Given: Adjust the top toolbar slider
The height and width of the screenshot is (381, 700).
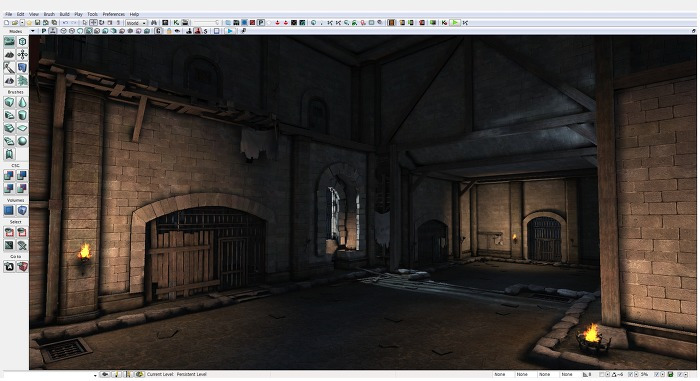Looking at the screenshot, I should point(206,23).
